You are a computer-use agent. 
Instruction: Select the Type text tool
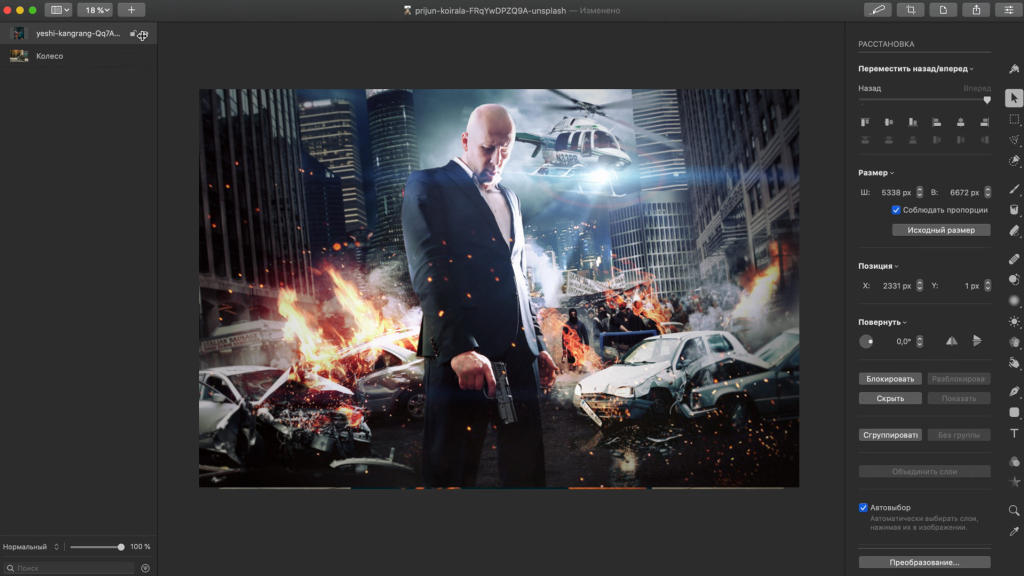pyautogui.click(x=1014, y=434)
